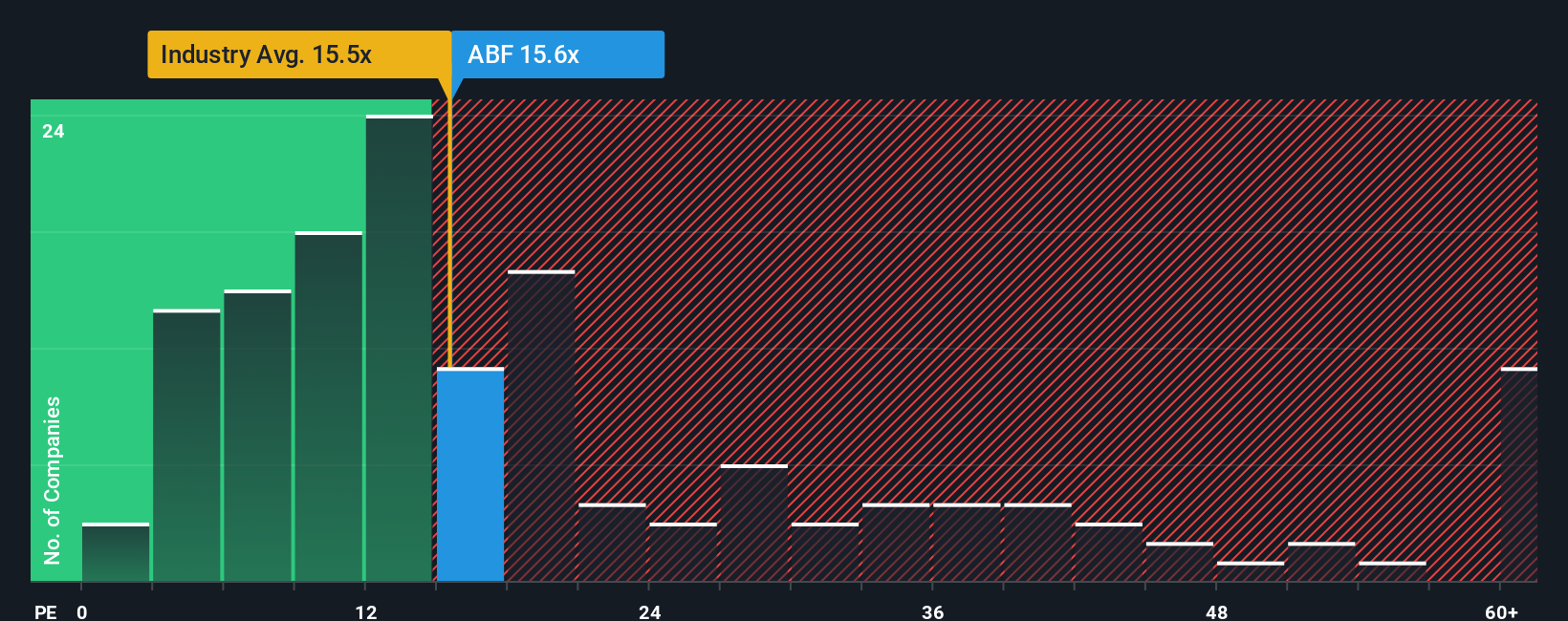Click the PE axis title at bottom left
The image size is (1568, 621).
pyautogui.click(x=46, y=611)
